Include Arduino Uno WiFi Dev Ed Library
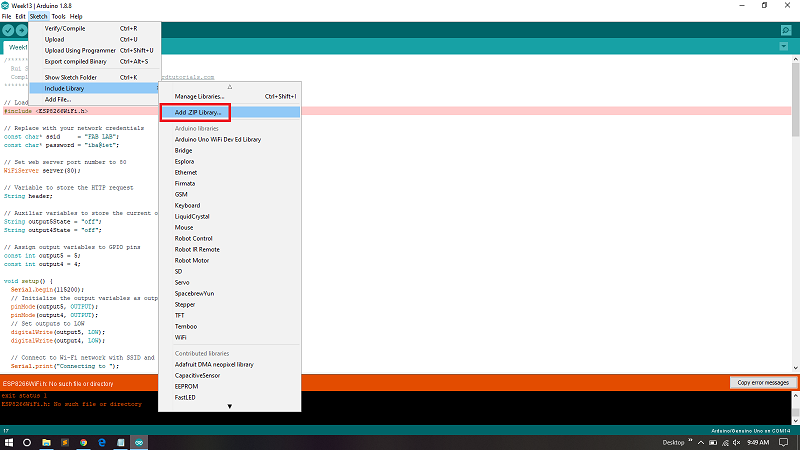This screenshot has height=450, width=800. pos(230,139)
